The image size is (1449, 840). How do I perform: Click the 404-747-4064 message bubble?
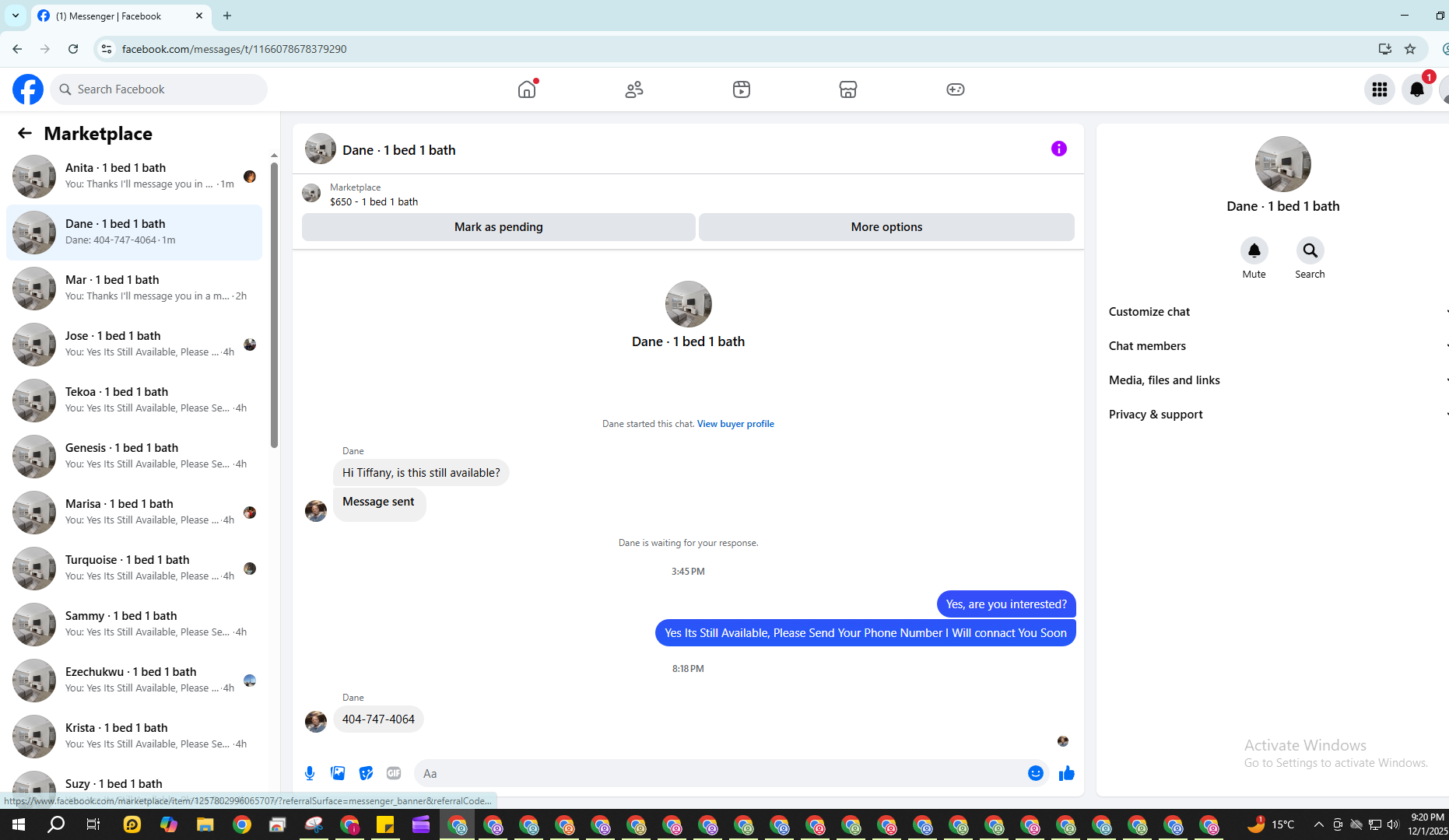(x=378, y=719)
